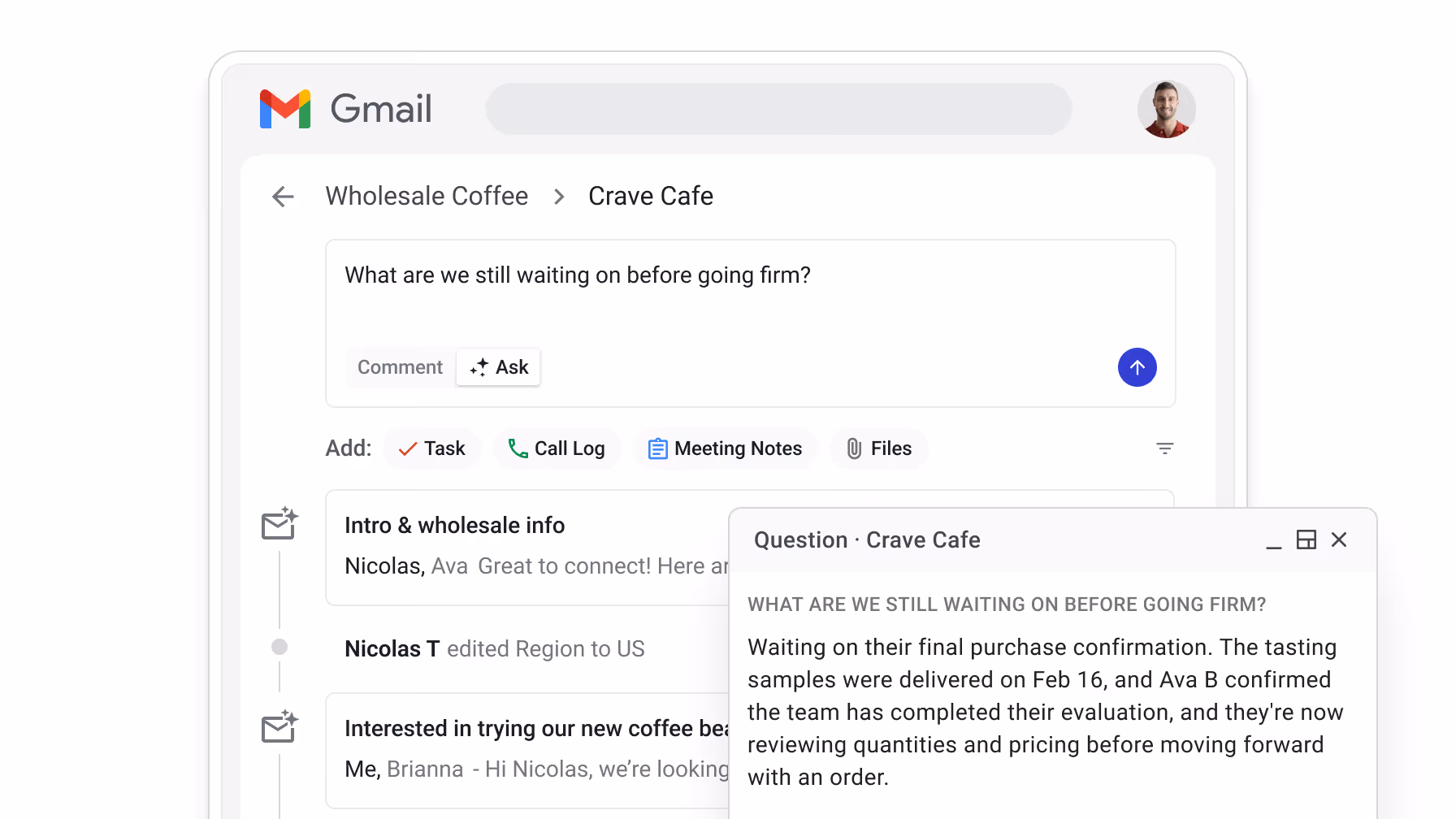Click the answer text about purchase confirmation
This screenshot has width=1456, height=819.
[1045, 712]
